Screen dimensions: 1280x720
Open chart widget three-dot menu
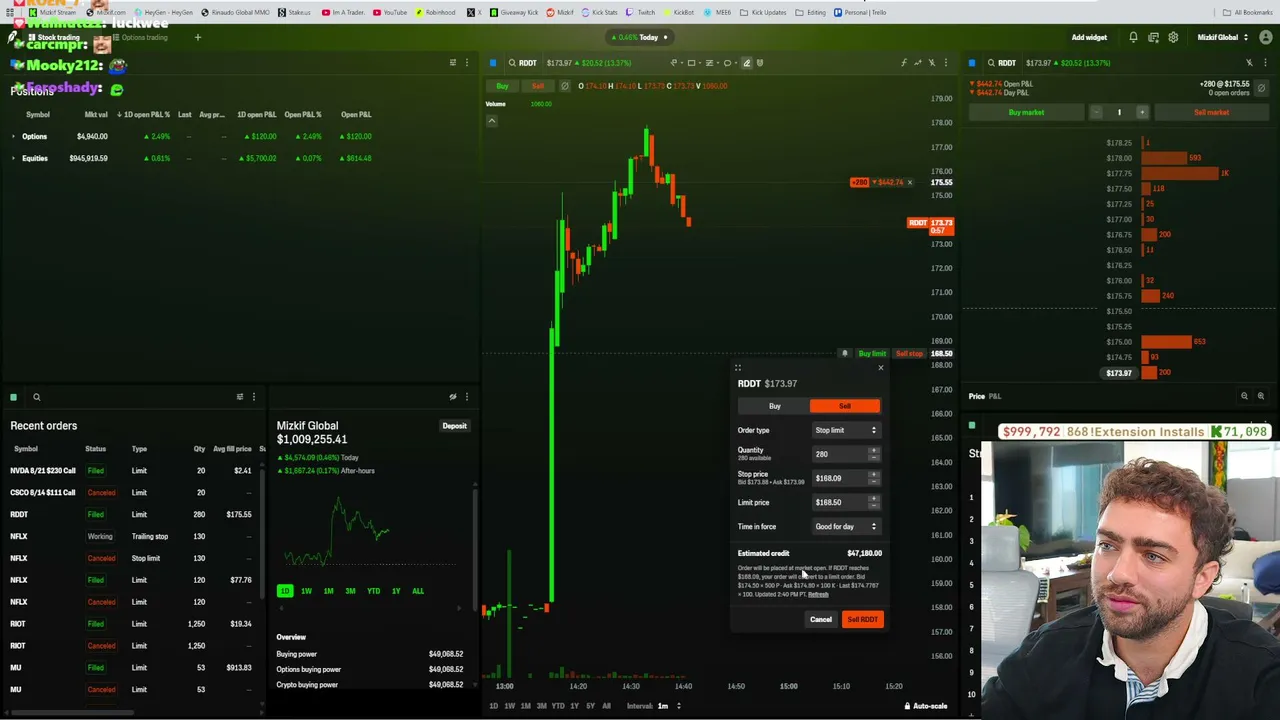click(946, 63)
